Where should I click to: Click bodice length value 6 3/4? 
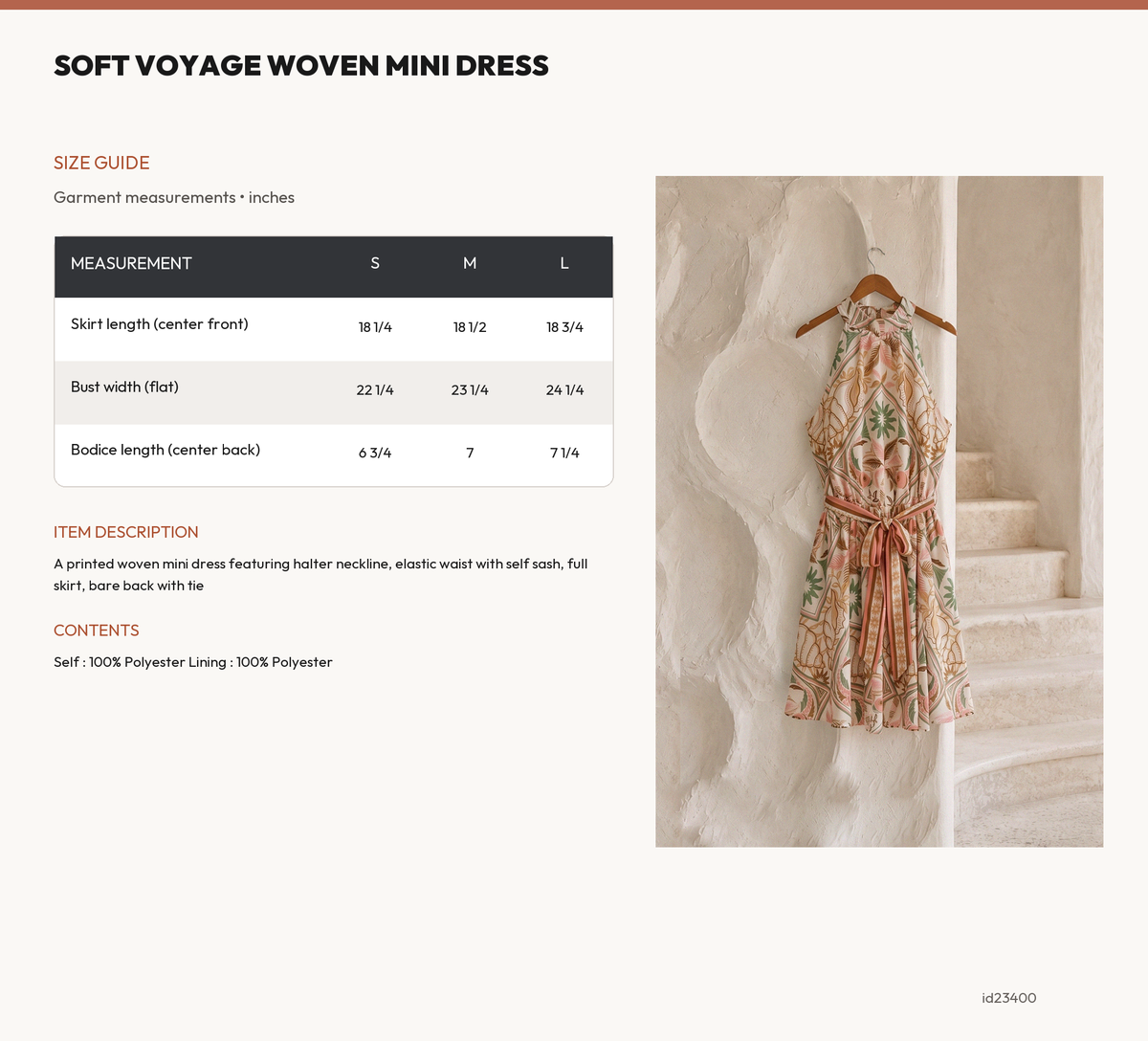coord(375,454)
